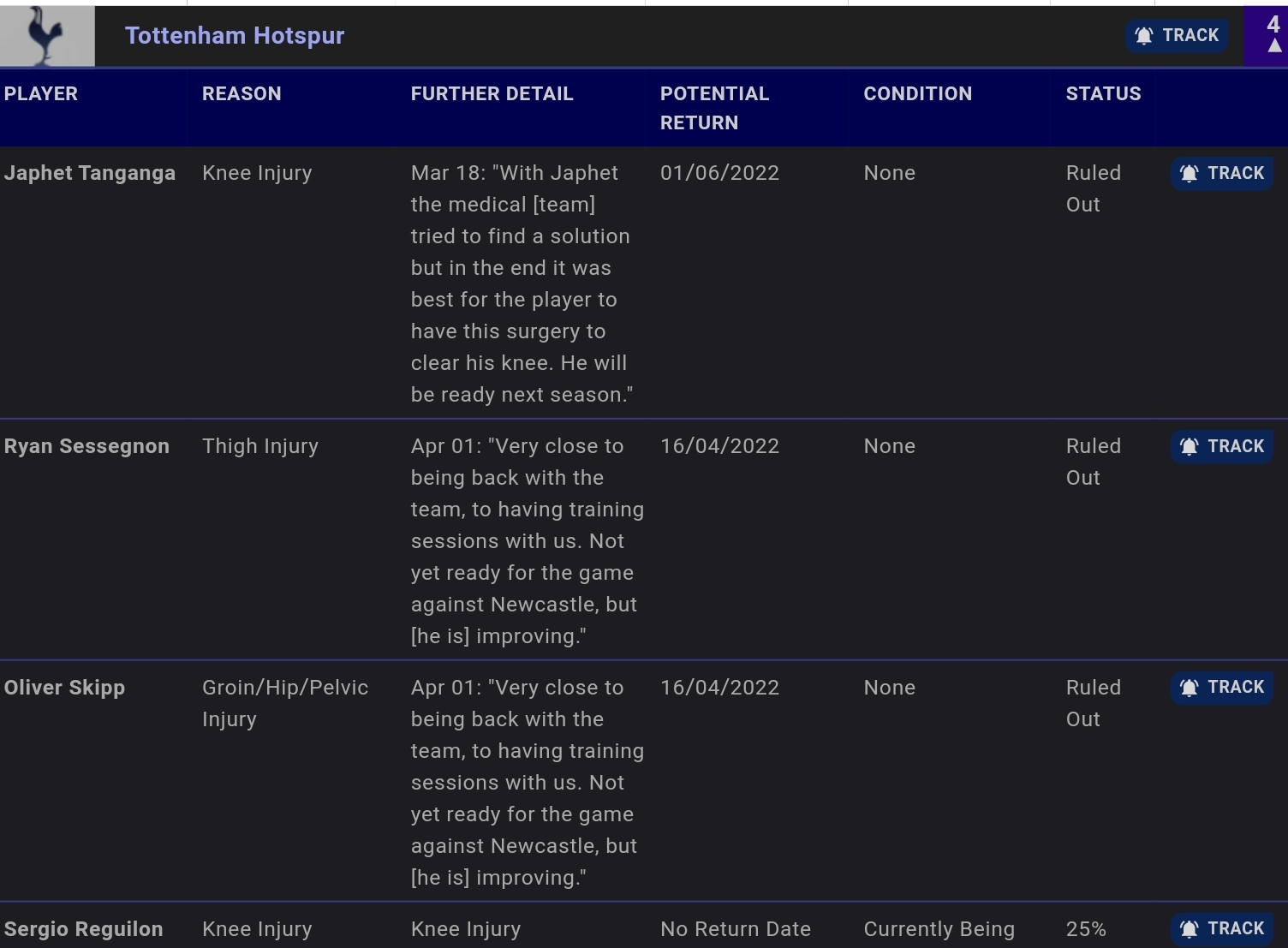Select Skipp's None condition cell

pos(889,688)
